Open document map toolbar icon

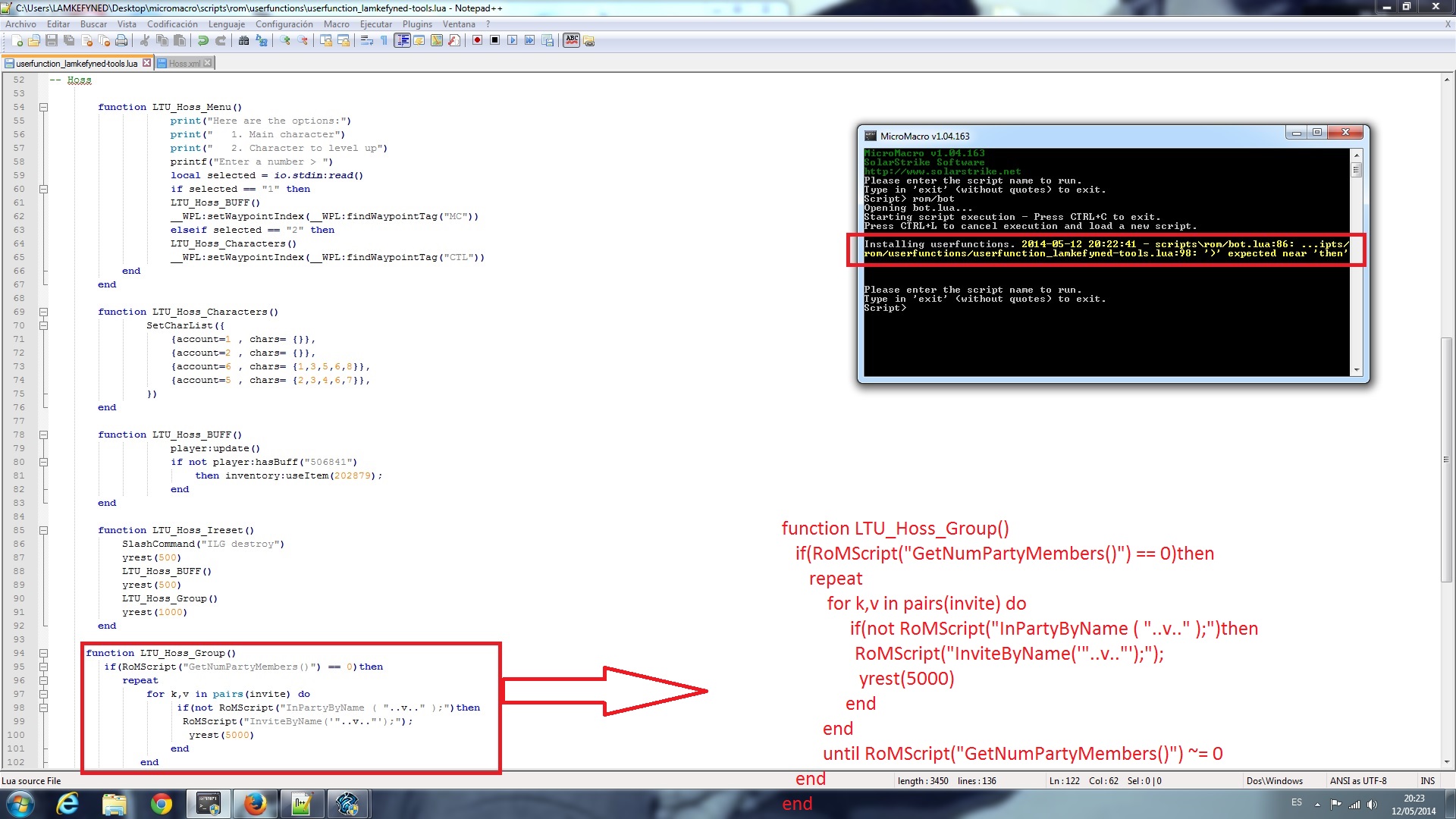coord(437,41)
